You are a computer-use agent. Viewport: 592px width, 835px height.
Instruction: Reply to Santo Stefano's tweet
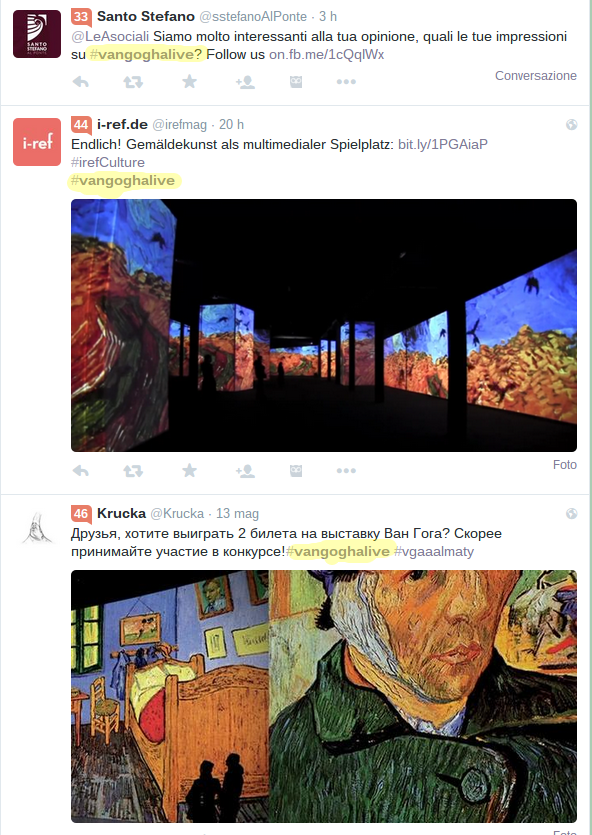80,82
